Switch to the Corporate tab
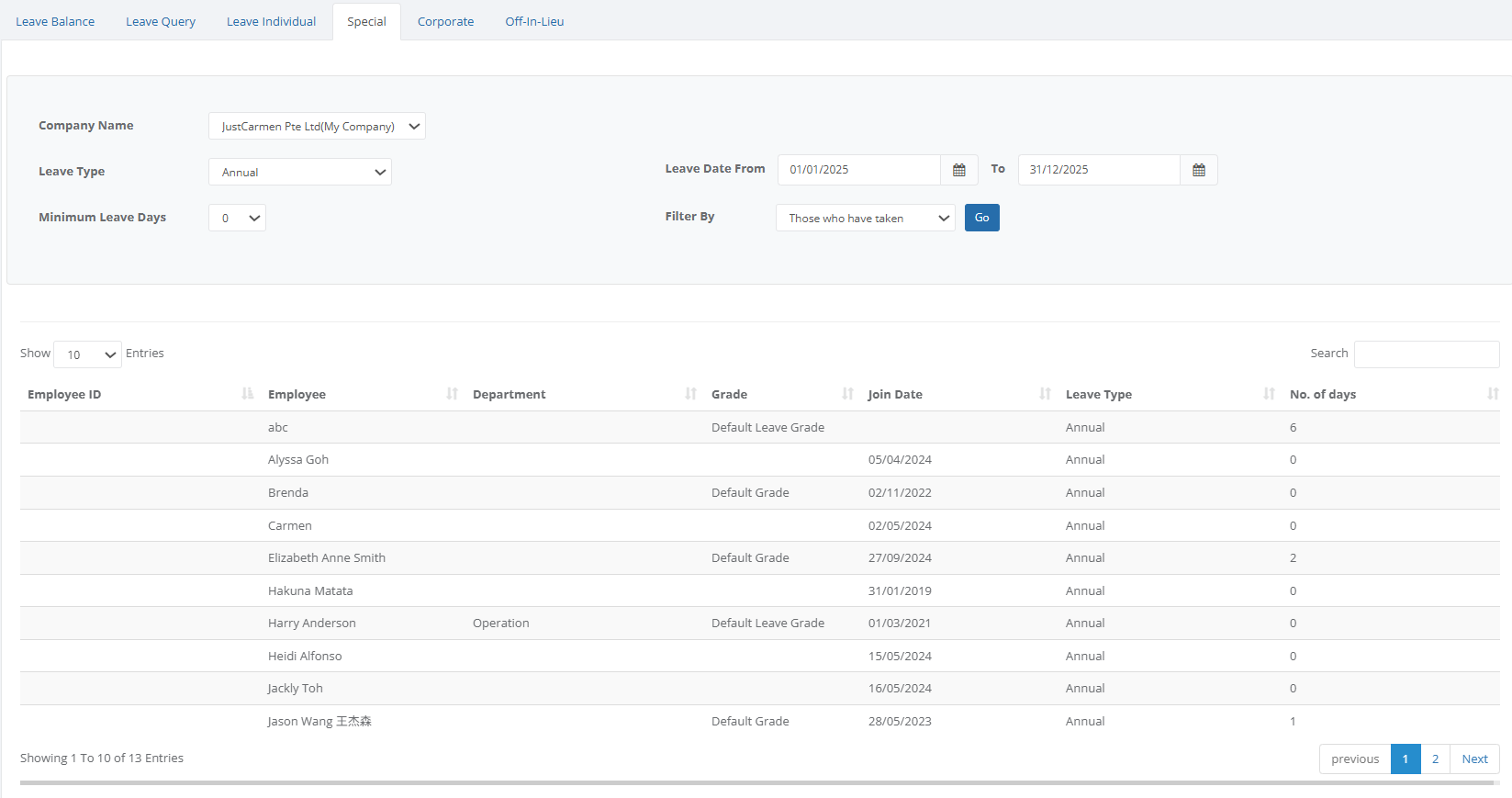 [445, 21]
